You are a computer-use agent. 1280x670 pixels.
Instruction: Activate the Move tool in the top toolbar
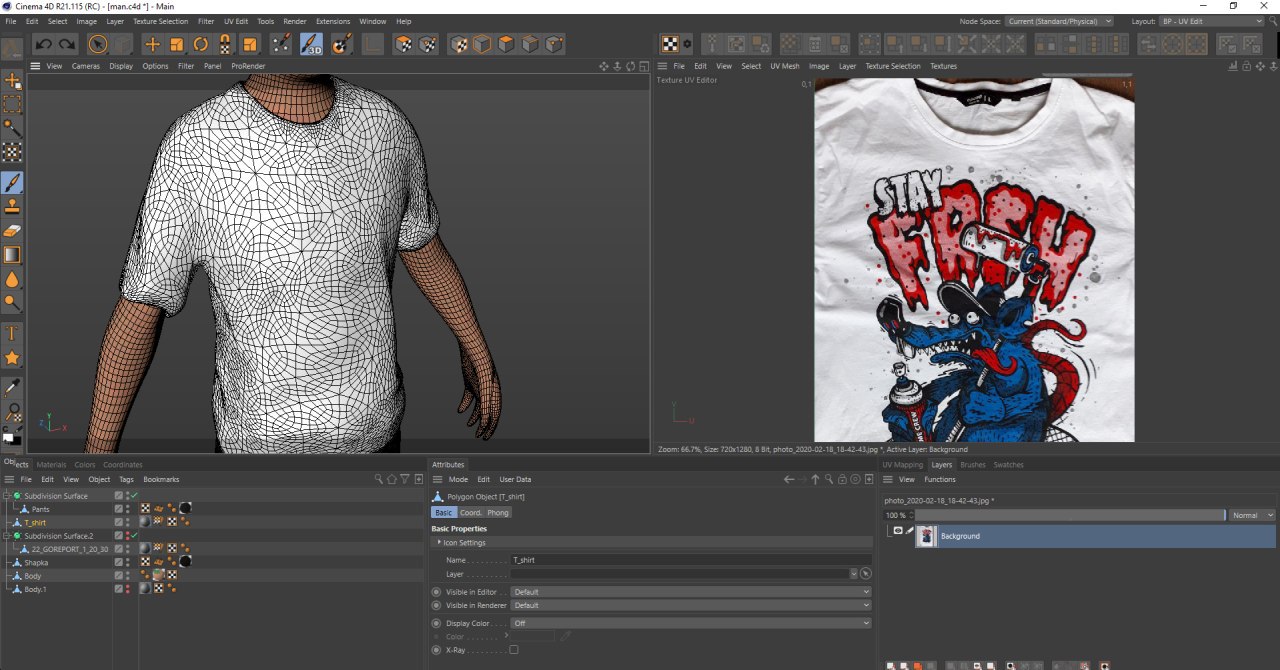click(152, 44)
